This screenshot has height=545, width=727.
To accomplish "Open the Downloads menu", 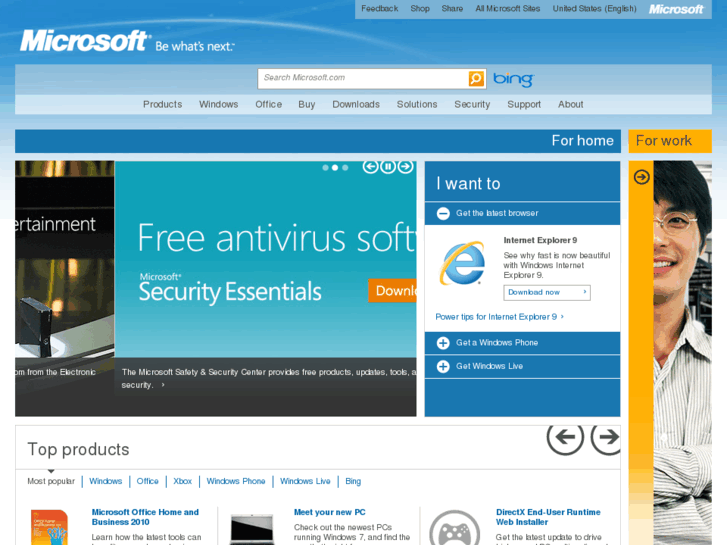I will [356, 104].
